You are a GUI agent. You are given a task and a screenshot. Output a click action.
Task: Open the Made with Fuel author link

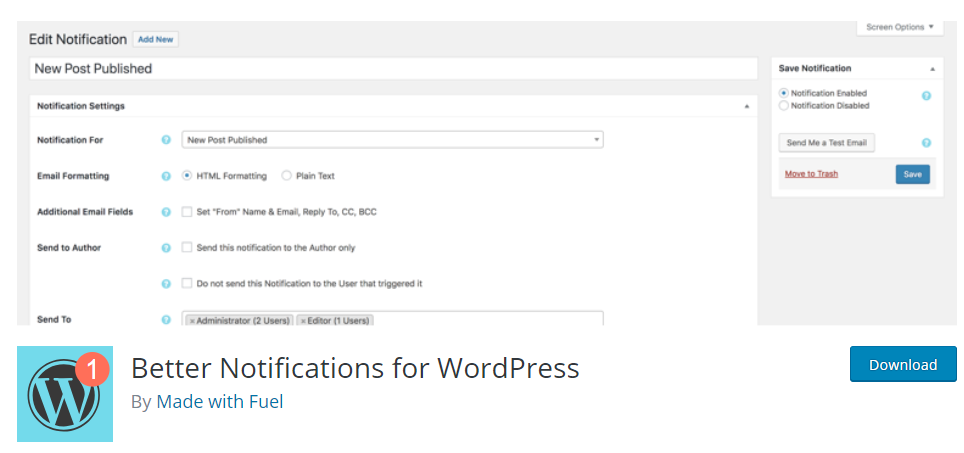[x=220, y=402]
